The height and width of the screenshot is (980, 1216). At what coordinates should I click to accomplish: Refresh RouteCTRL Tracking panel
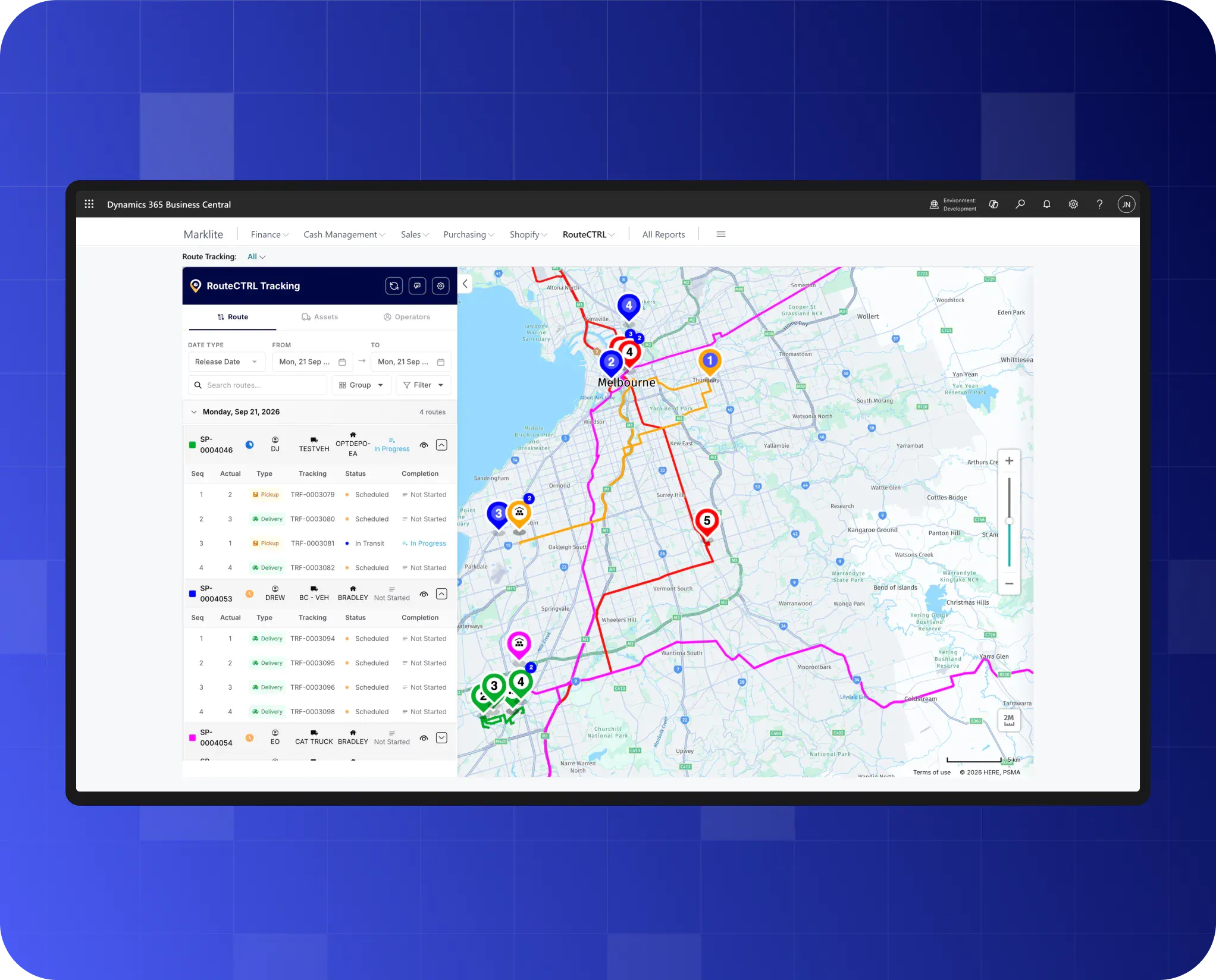394,286
